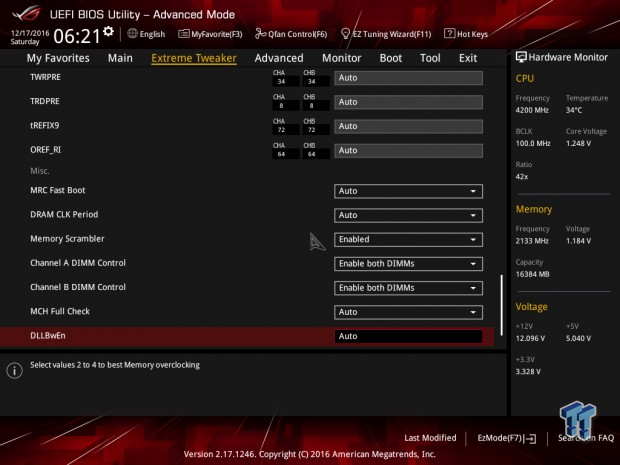Screen dimensions: 620x465
Task: Click the CPU temperature 34°C value
Action: click(574, 110)
